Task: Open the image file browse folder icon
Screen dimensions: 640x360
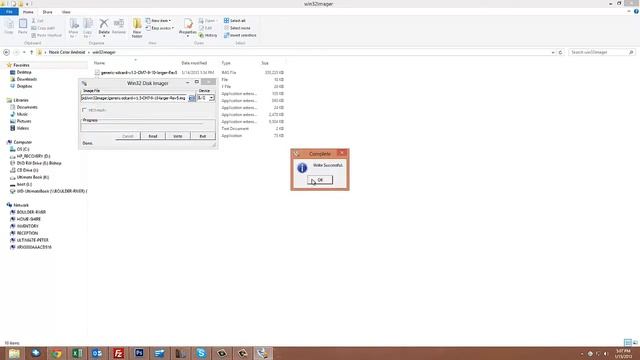Action: coord(192,98)
